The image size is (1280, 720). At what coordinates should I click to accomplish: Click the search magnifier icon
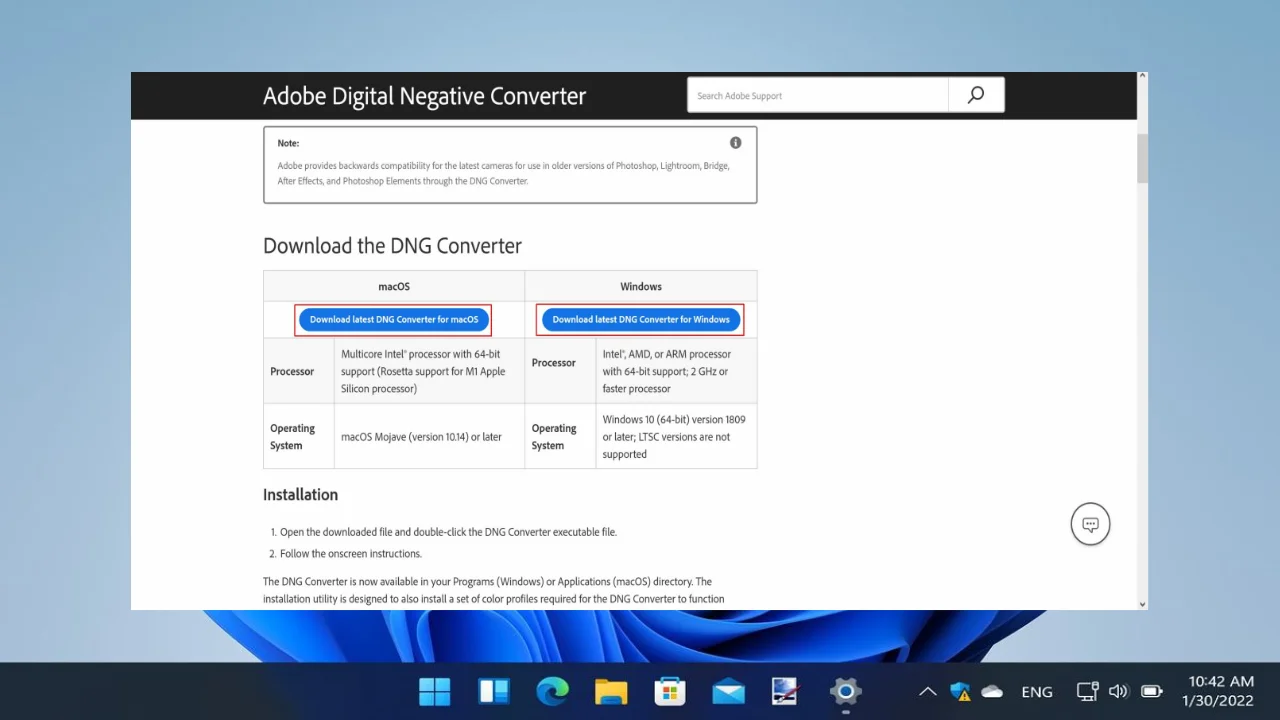[976, 95]
